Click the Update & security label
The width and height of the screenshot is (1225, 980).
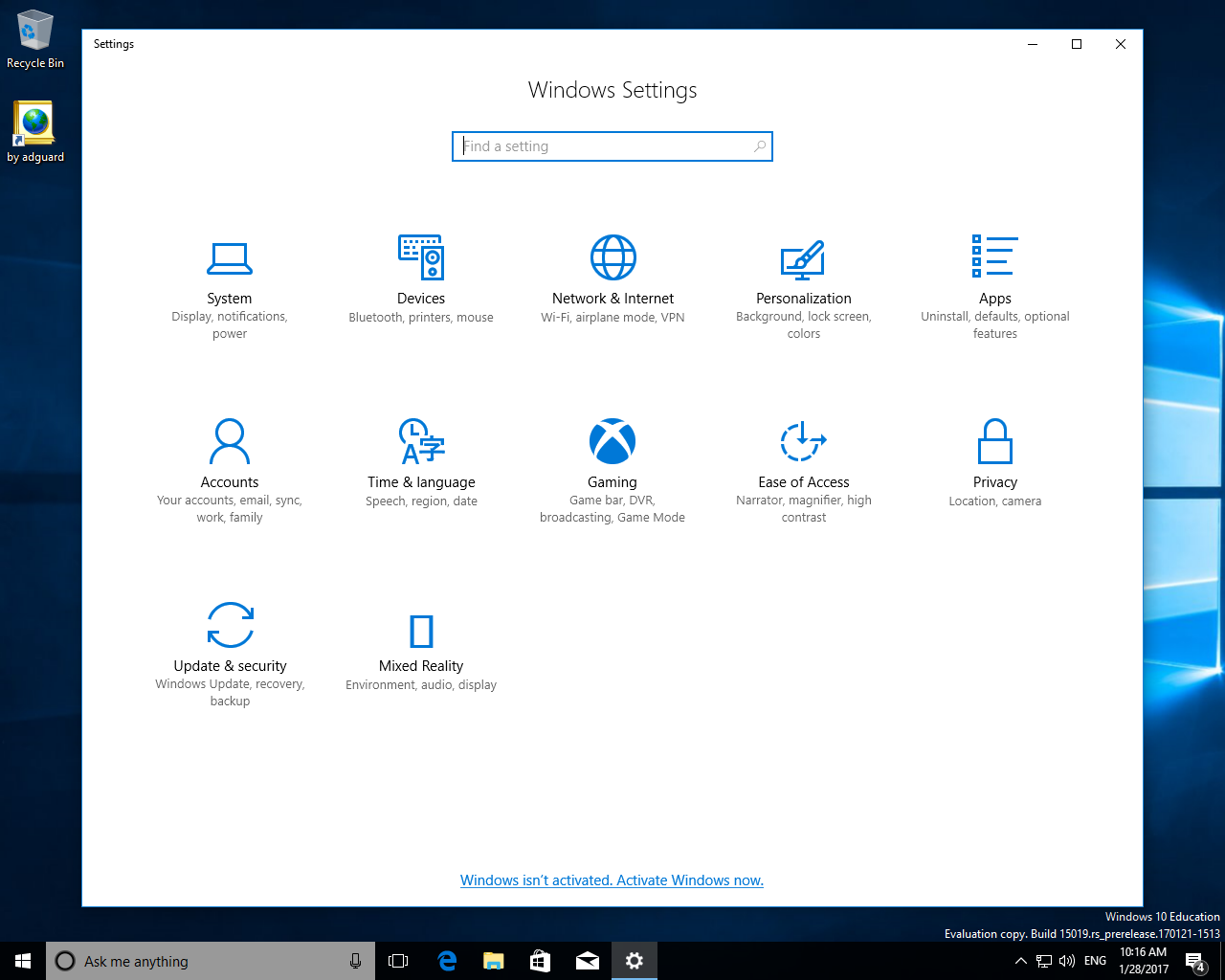tap(230, 666)
